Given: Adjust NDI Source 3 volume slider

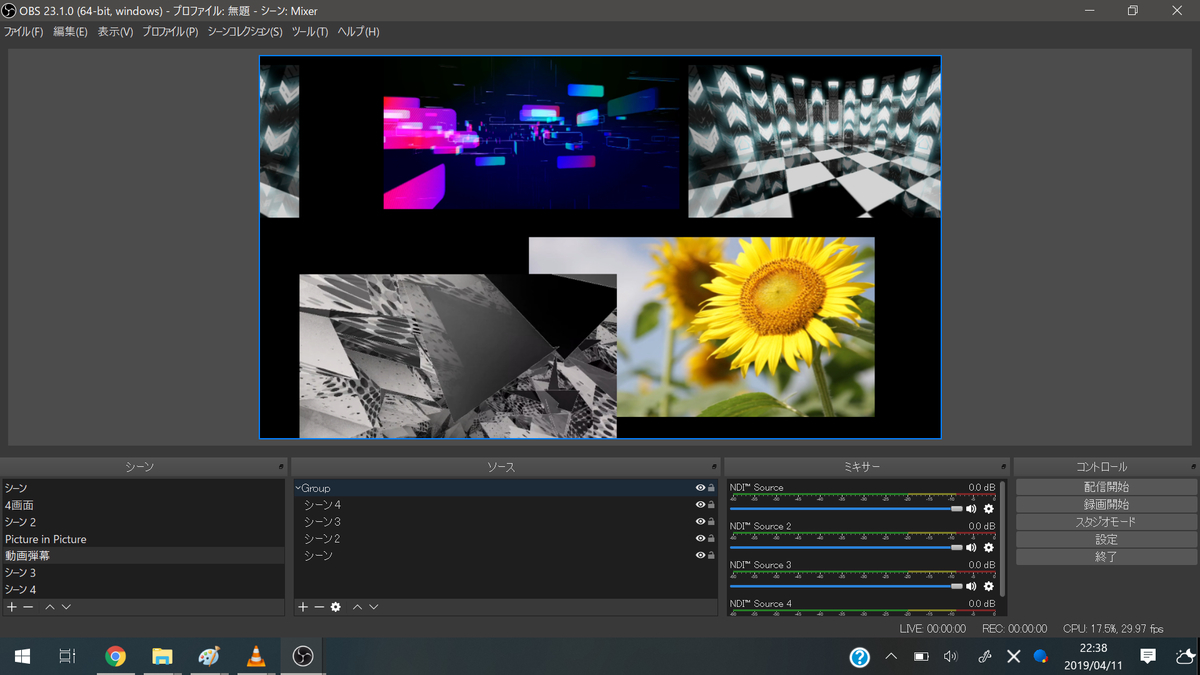Looking at the screenshot, I should (x=846, y=586).
